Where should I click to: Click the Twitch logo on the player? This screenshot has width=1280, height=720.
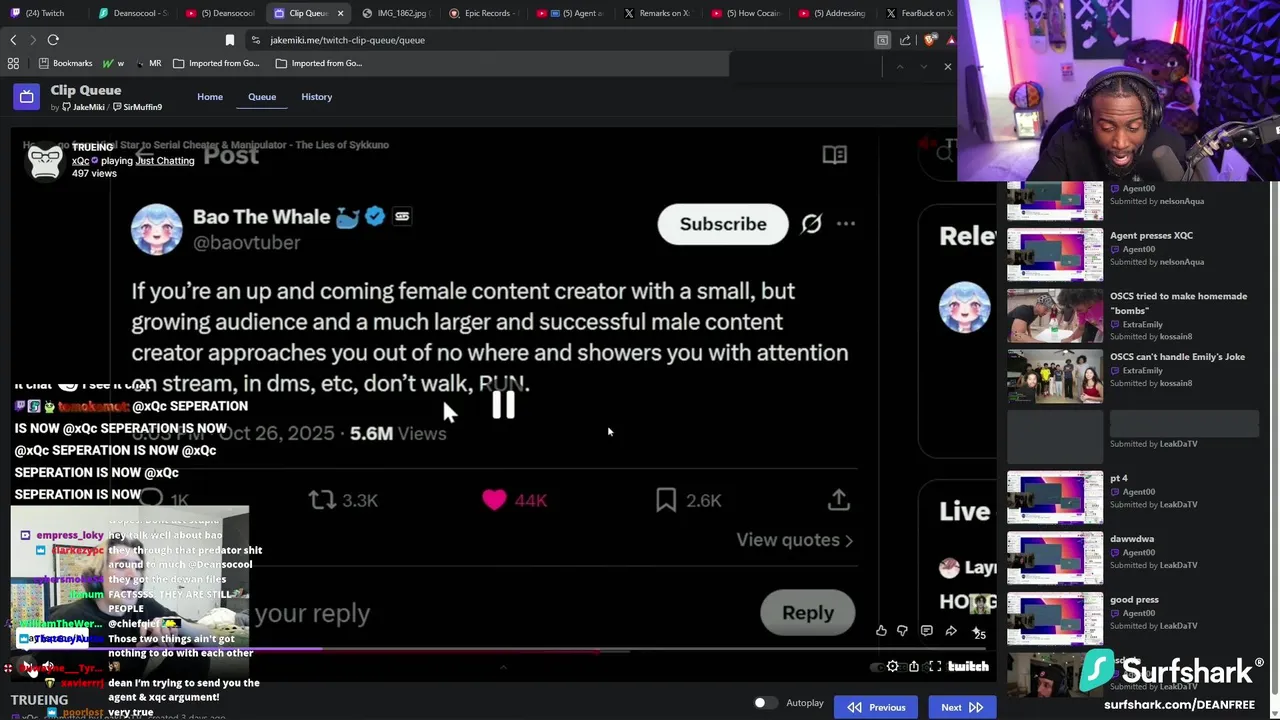[968, 667]
